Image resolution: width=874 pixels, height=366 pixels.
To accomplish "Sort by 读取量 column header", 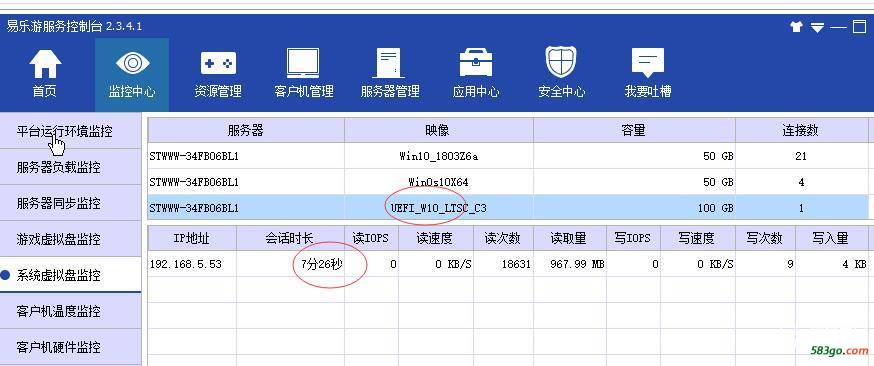I will (570, 238).
